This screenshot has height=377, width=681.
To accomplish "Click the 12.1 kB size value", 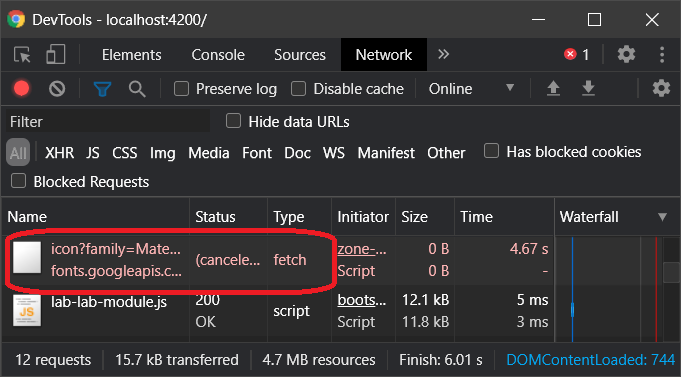I will pyautogui.click(x=426, y=300).
